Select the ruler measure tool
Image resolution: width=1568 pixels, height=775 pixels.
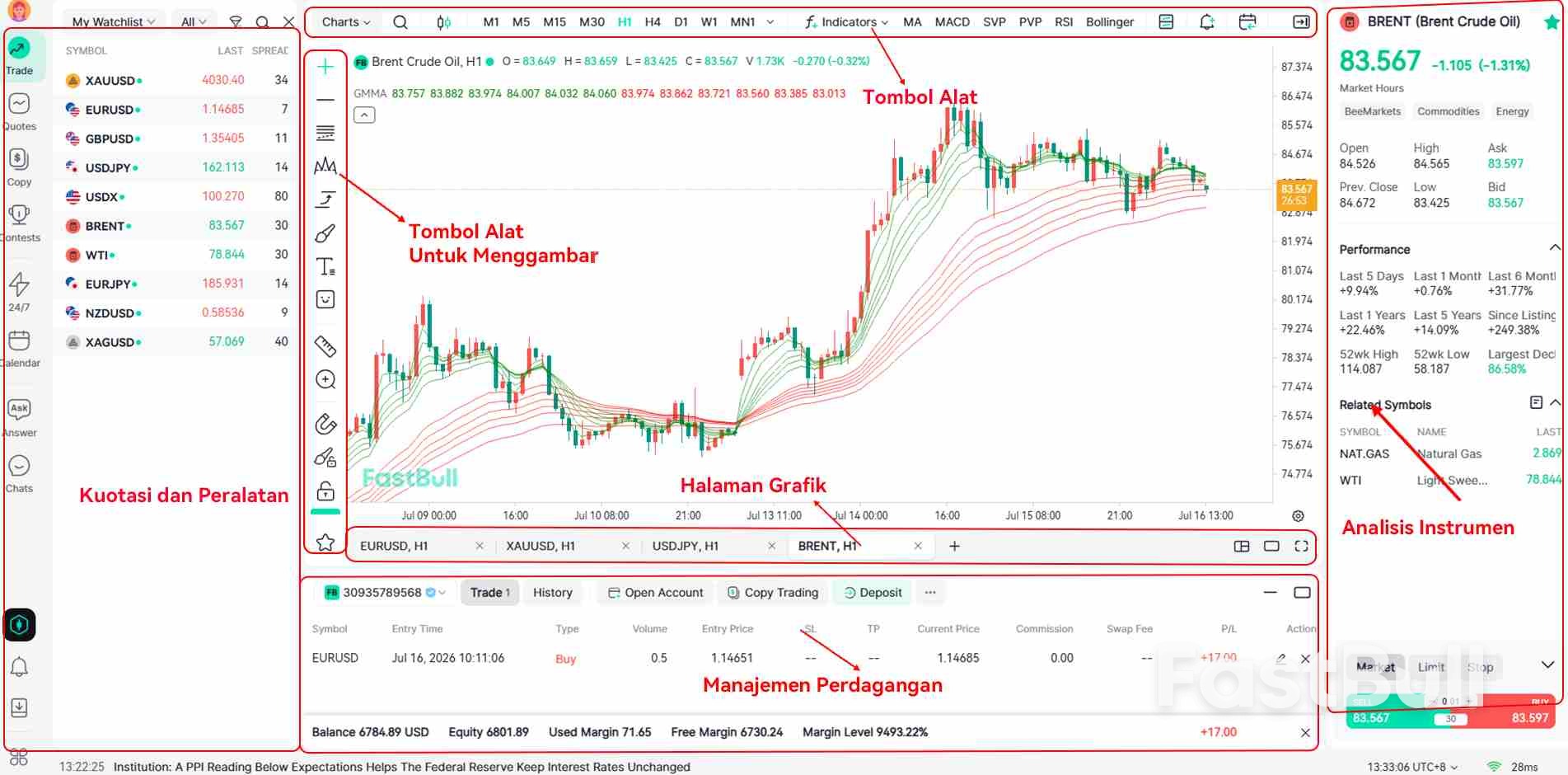tap(325, 346)
